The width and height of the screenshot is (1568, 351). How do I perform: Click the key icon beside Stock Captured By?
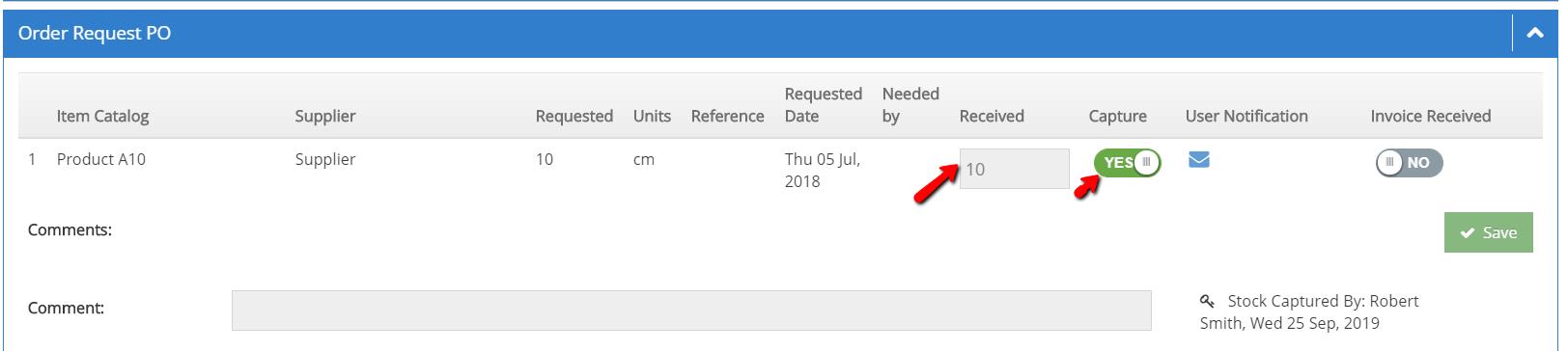[x=1207, y=302]
